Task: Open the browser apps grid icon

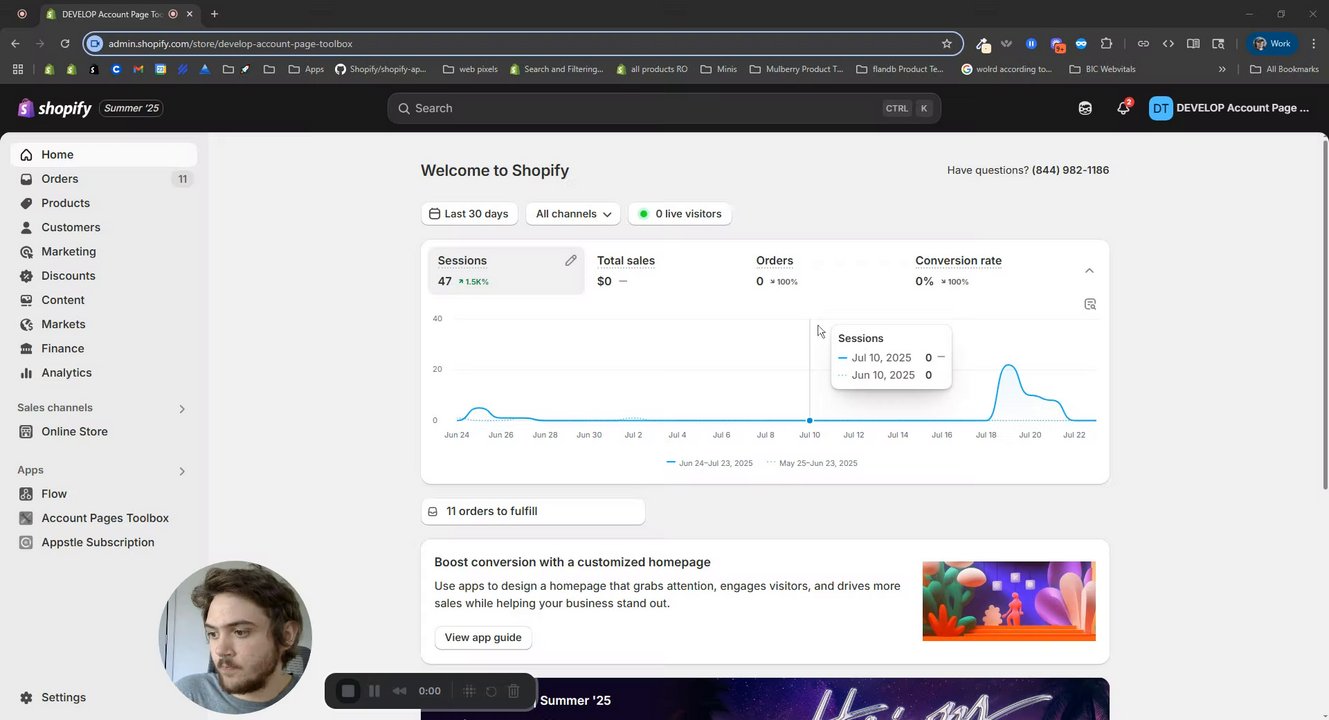Action: point(17,69)
